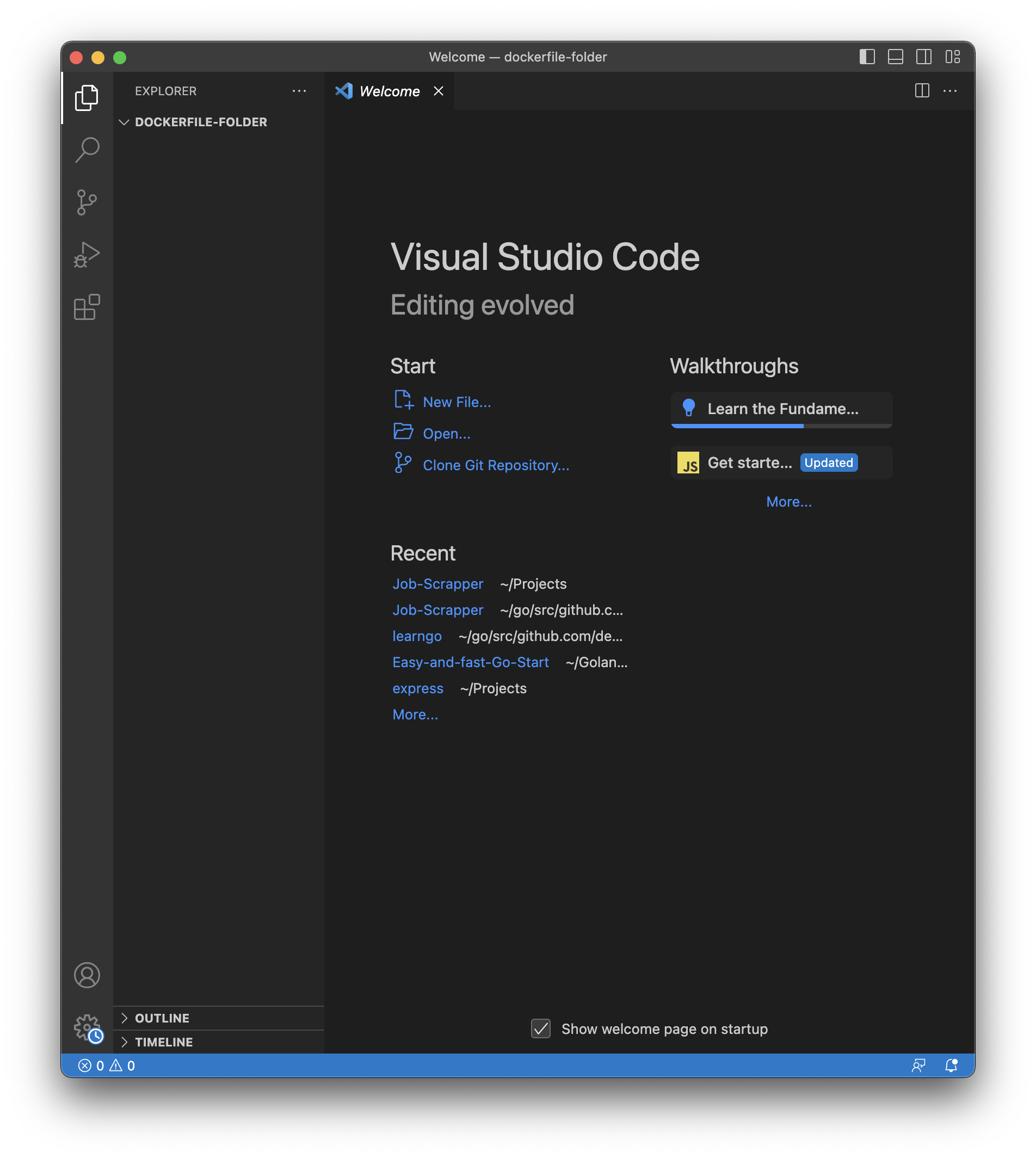Viewport: 1036px width, 1158px height.
Task: Open the Manage gear icon
Action: (x=87, y=1027)
